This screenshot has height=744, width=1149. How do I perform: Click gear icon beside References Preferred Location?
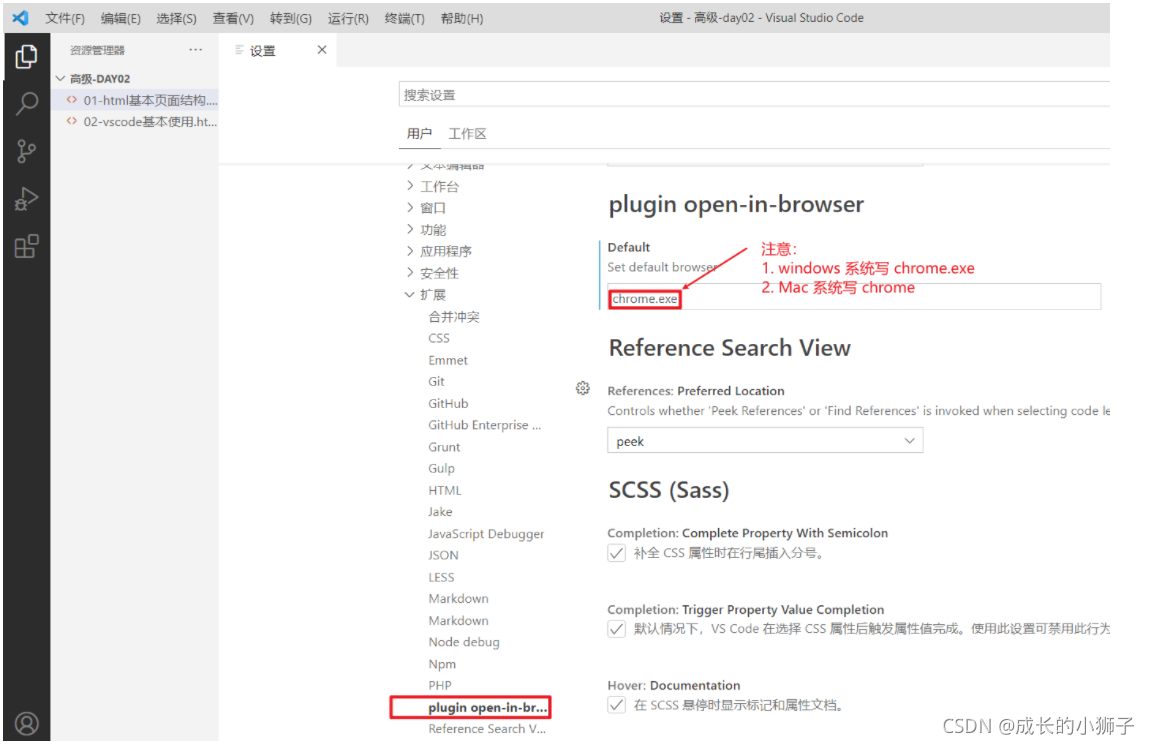click(583, 388)
